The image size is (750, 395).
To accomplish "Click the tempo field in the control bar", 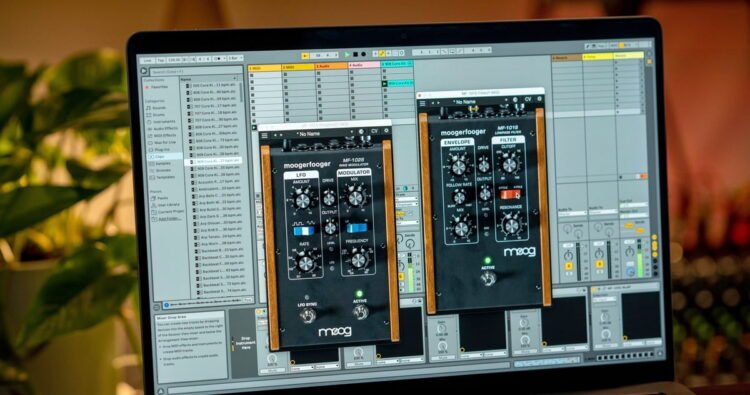I will [173, 60].
